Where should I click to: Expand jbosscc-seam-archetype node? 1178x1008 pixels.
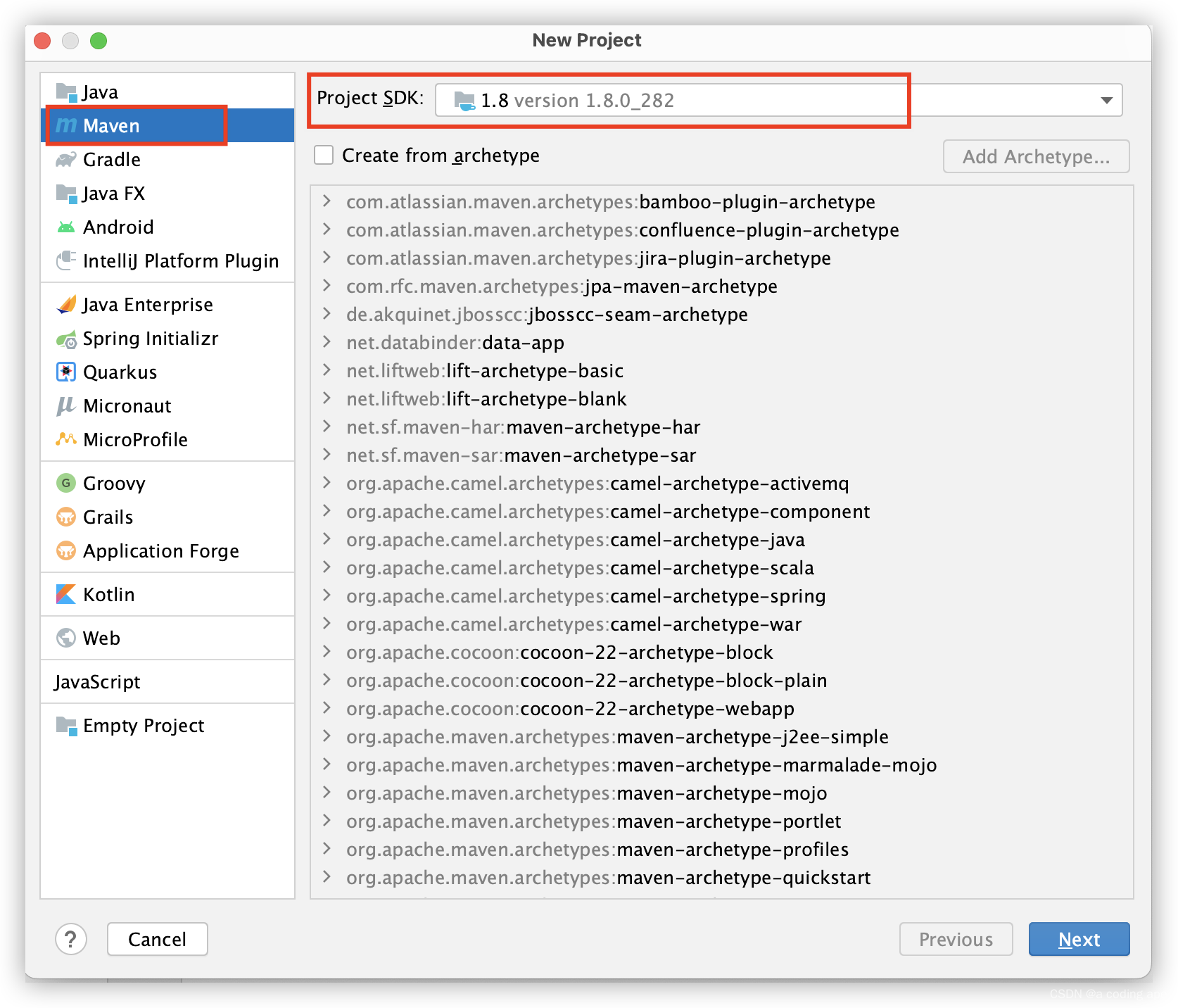pos(327,314)
